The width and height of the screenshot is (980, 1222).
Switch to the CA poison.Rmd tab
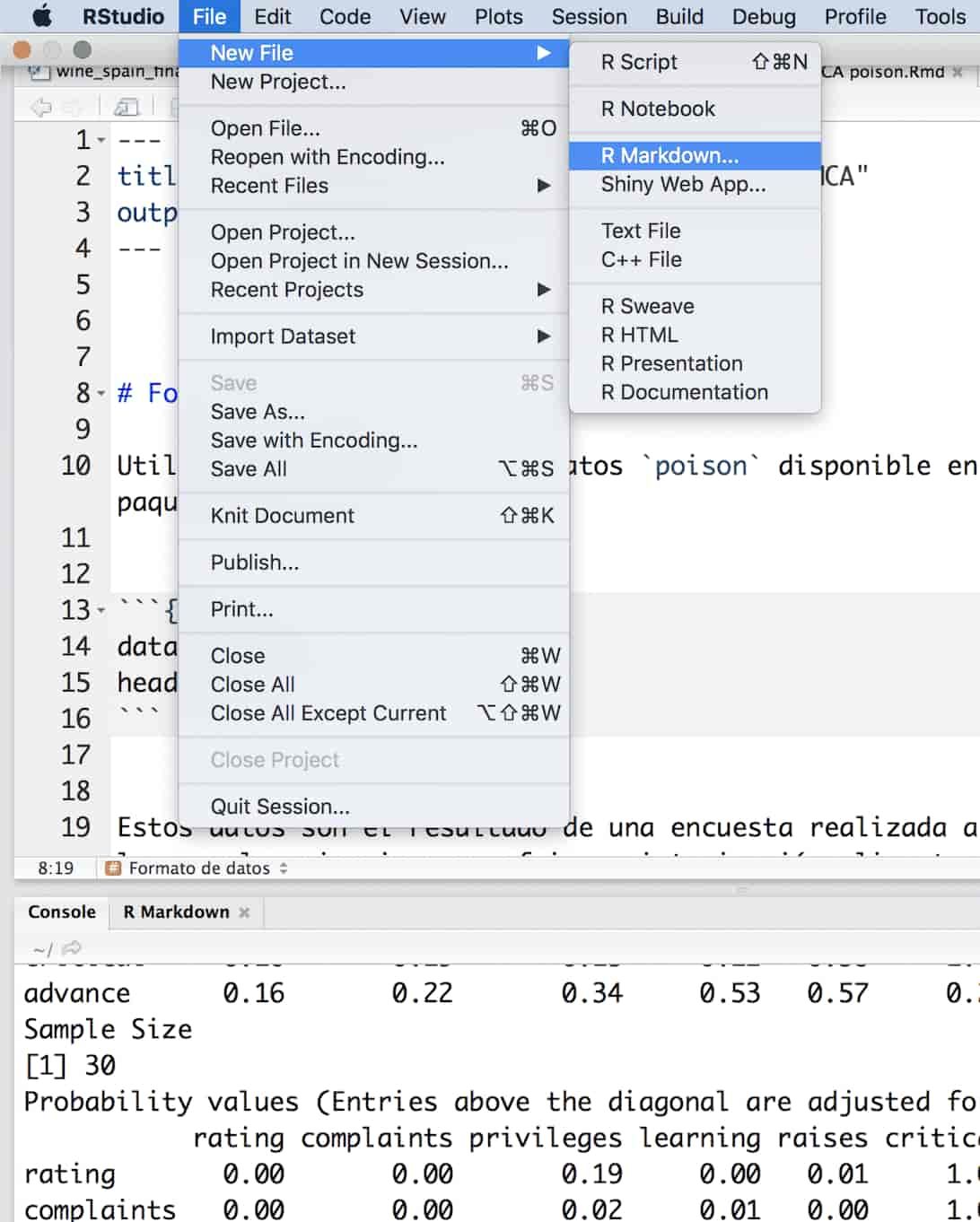[883, 72]
